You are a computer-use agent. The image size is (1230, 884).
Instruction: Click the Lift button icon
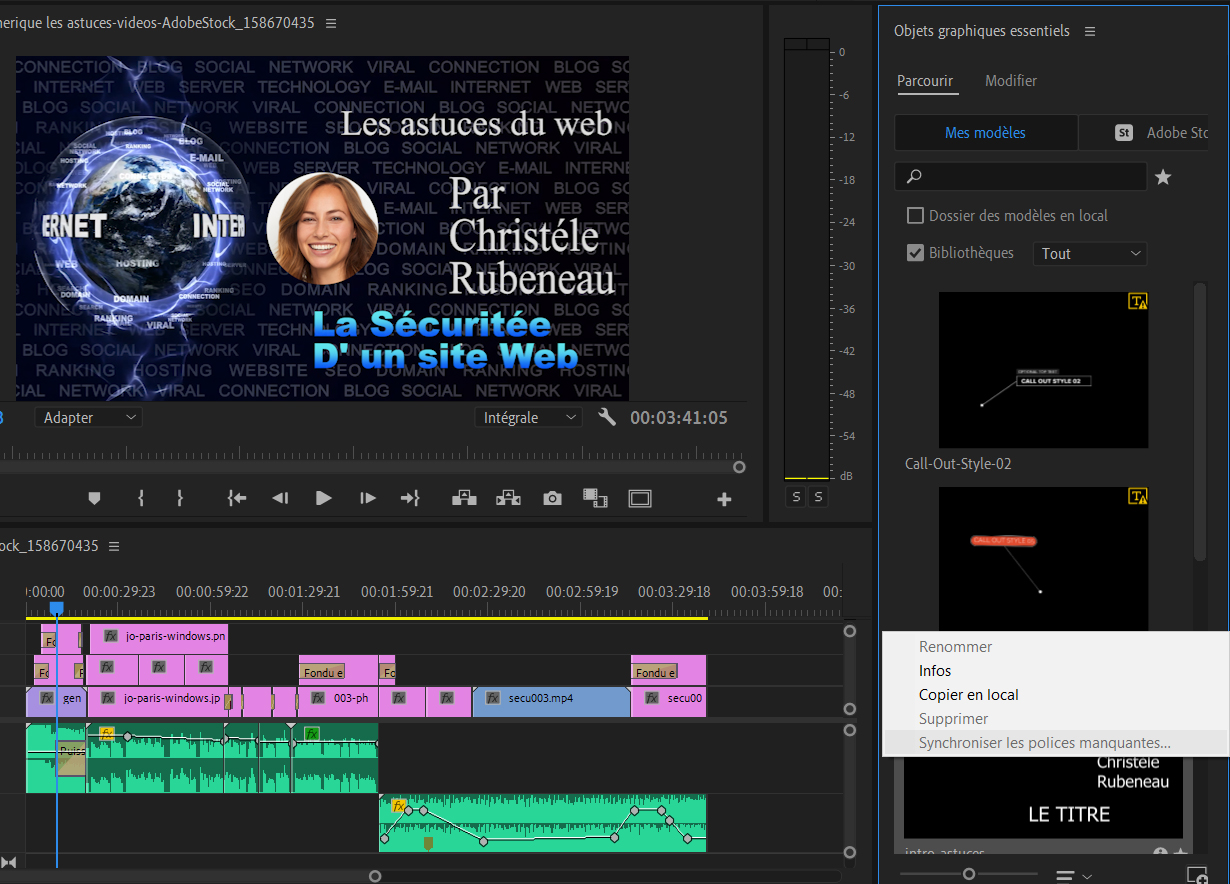464,498
